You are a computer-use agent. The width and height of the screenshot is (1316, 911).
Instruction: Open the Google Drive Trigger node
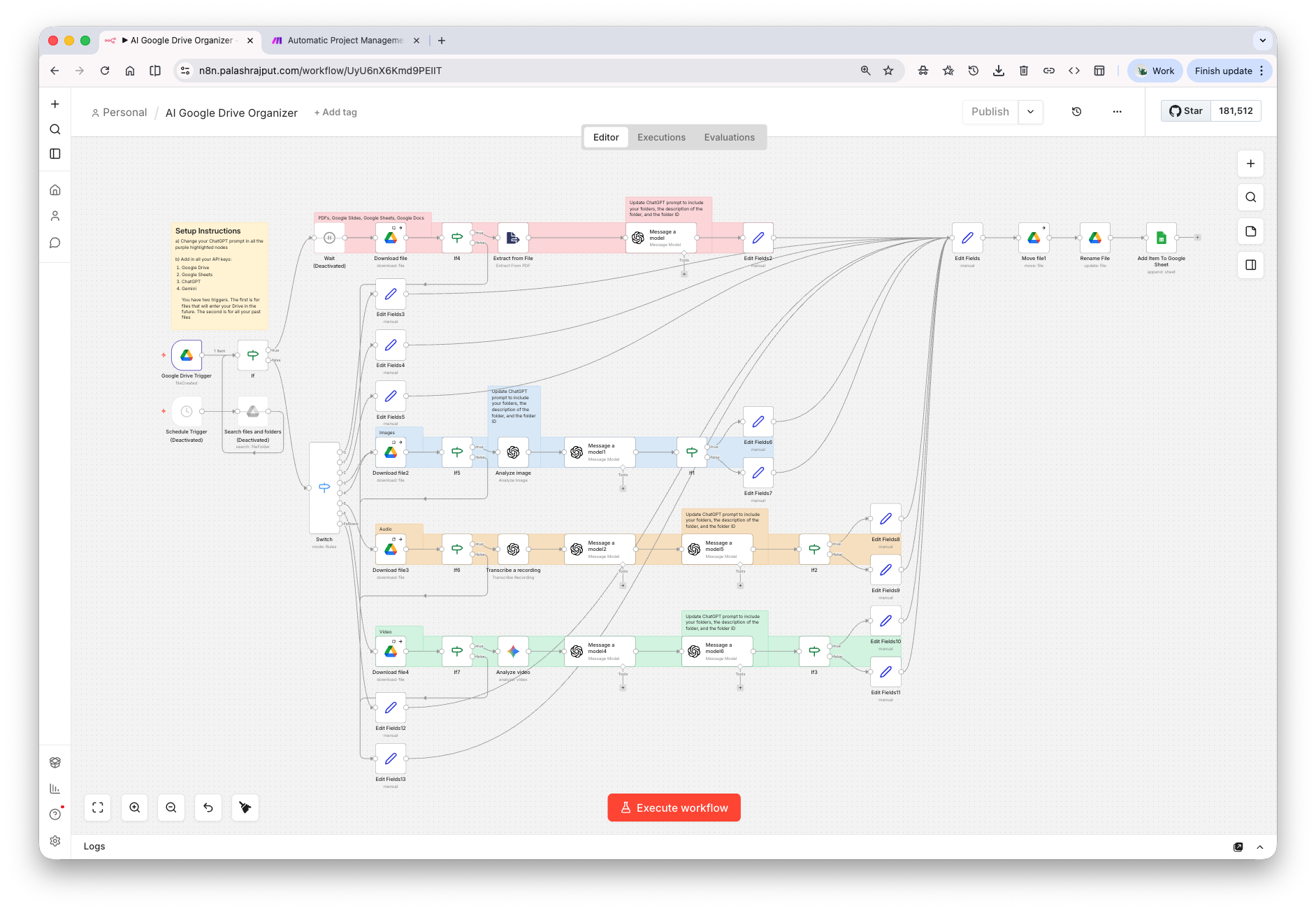(x=186, y=355)
